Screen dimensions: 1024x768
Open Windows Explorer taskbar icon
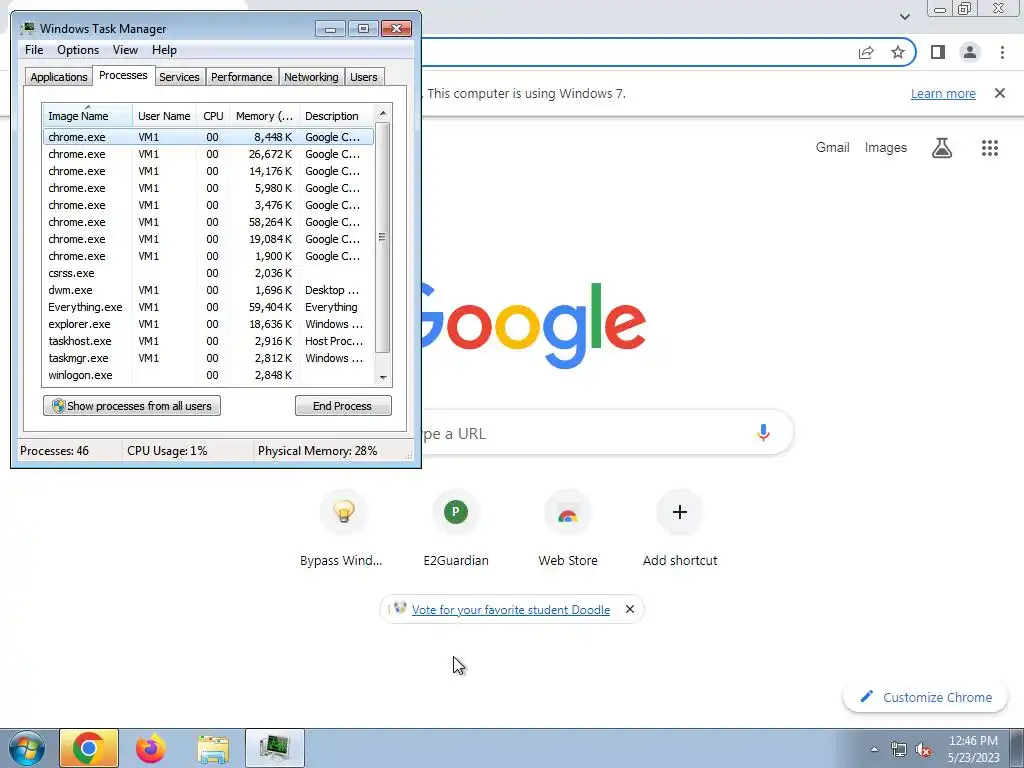point(213,748)
